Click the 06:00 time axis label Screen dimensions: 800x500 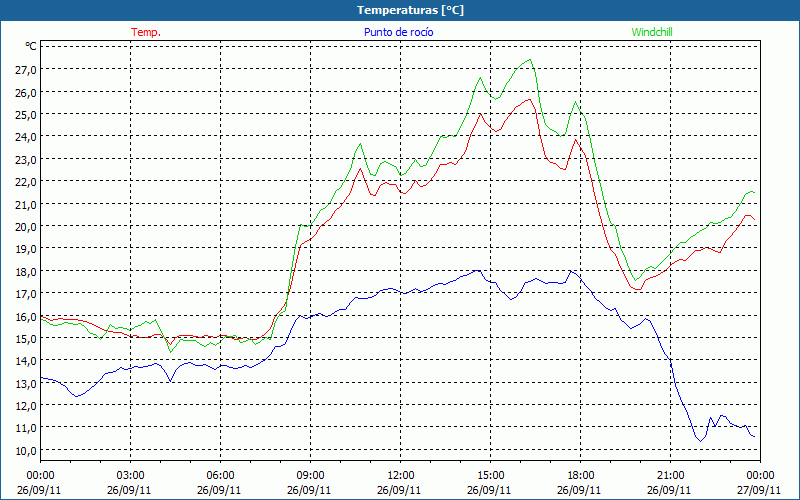tap(220, 476)
